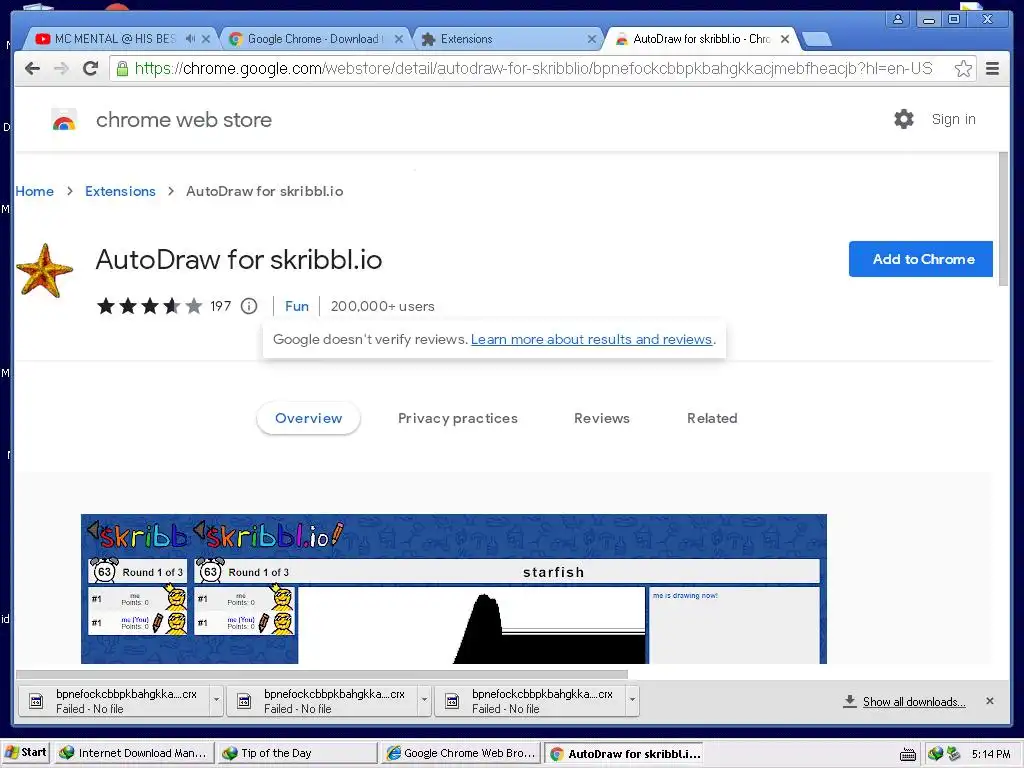
Task: Open the Fun category link
Action: [296, 306]
